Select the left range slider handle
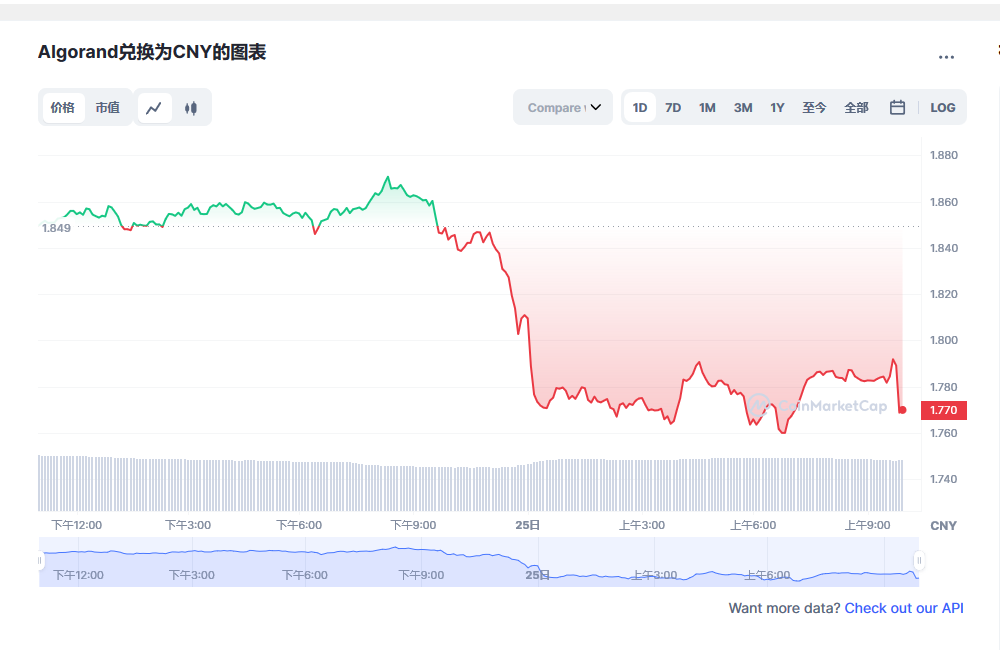1000x650 pixels. click(40, 561)
